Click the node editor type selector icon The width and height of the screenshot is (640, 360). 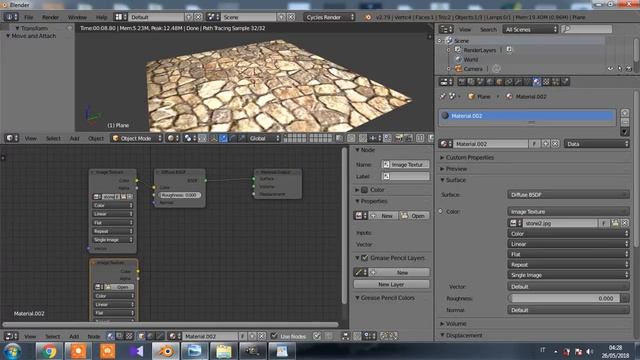pos(11,336)
